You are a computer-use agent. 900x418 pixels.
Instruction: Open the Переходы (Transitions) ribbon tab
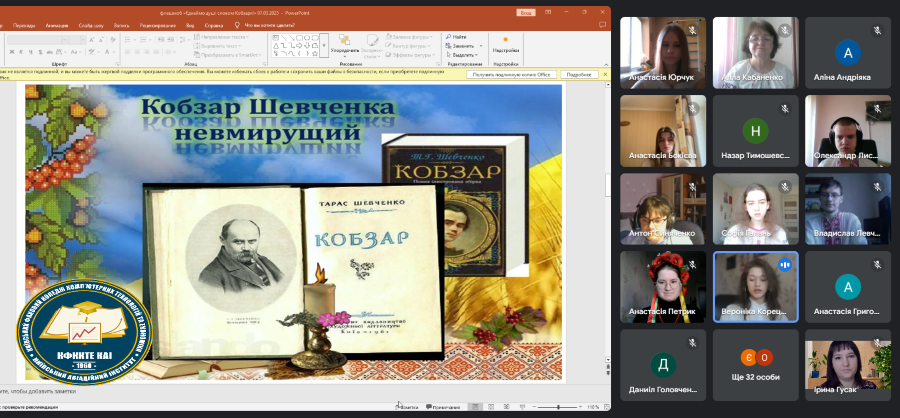[24, 25]
